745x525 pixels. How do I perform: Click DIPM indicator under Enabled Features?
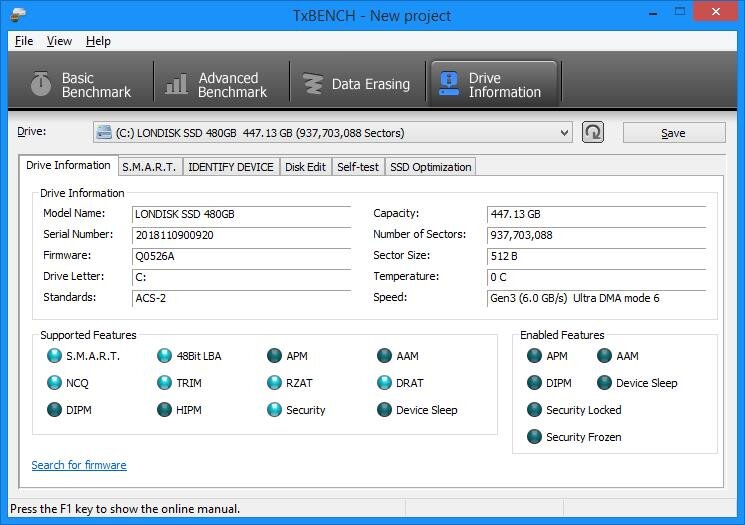click(535, 382)
